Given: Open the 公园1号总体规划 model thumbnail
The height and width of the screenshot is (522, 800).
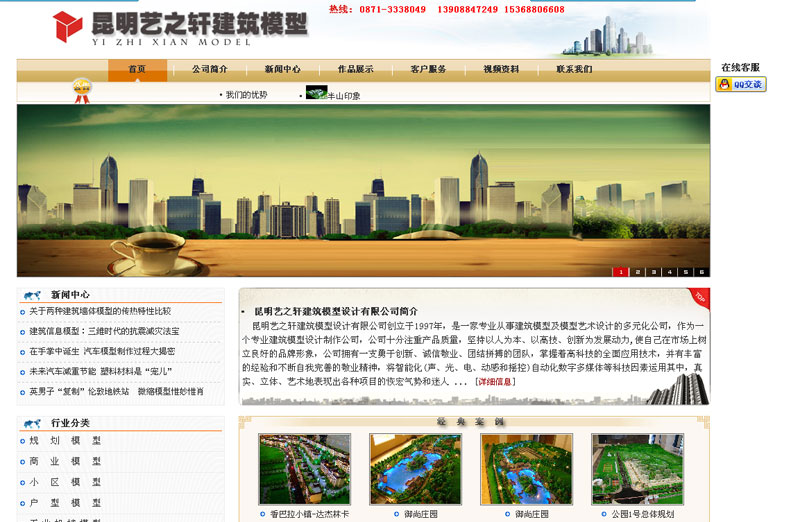Looking at the screenshot, I should tap(638, 468).
